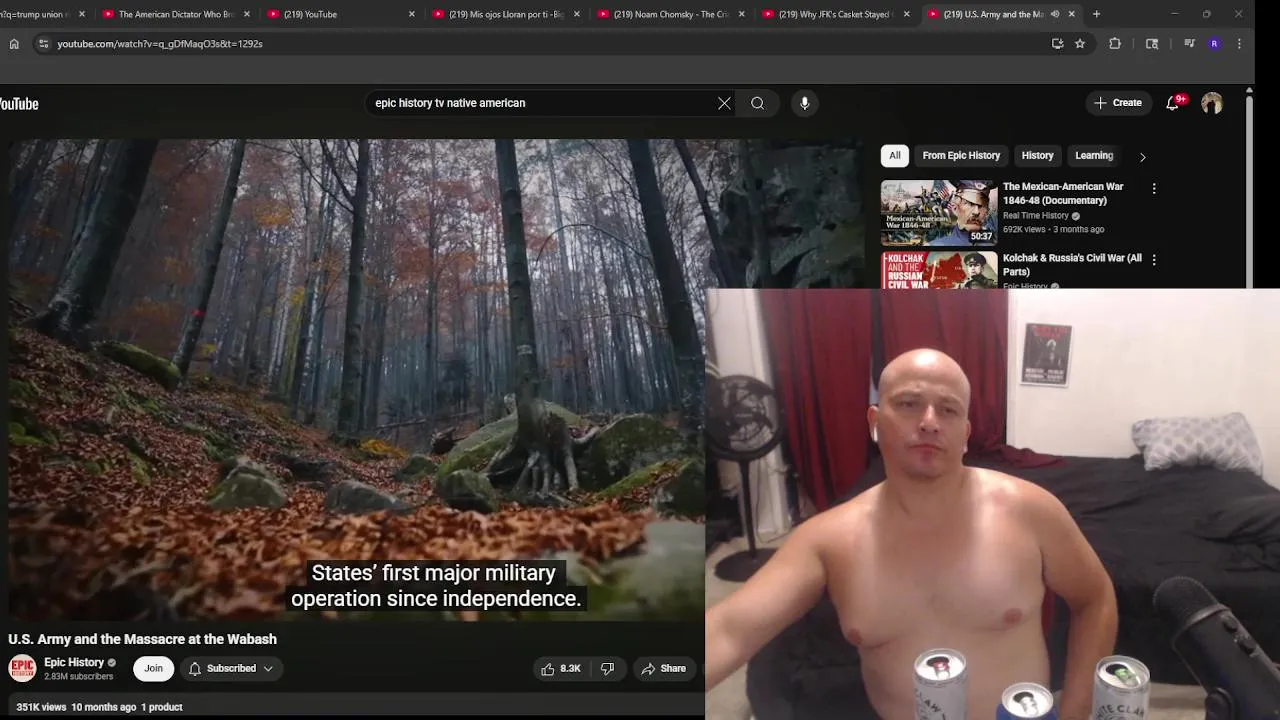
Task: Click the Home button in browser toolbar
Action: (x=14, y=44)
